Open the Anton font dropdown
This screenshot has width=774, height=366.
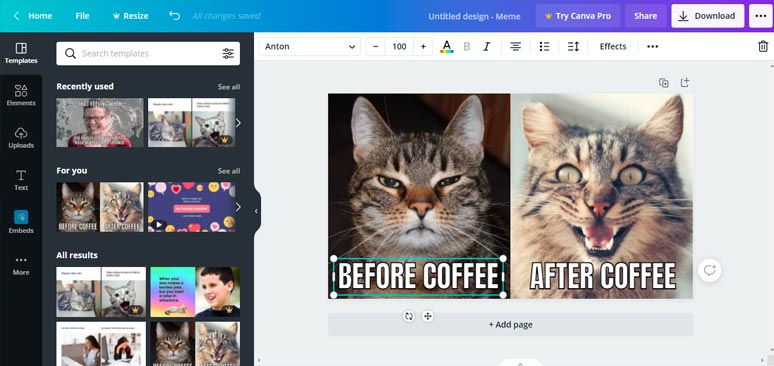pyautogui.click(x=310, y=46)
